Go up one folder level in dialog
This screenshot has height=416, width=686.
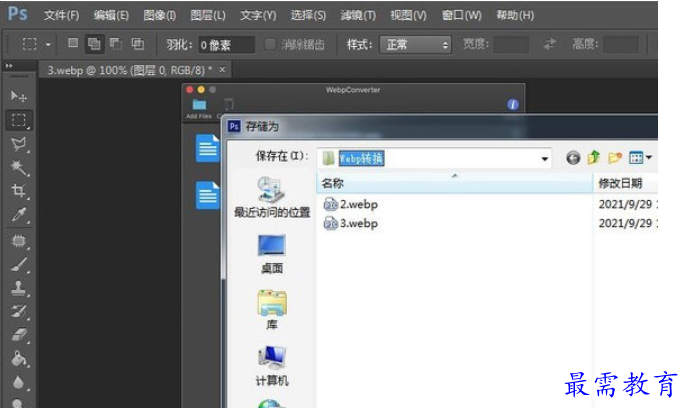594,157
